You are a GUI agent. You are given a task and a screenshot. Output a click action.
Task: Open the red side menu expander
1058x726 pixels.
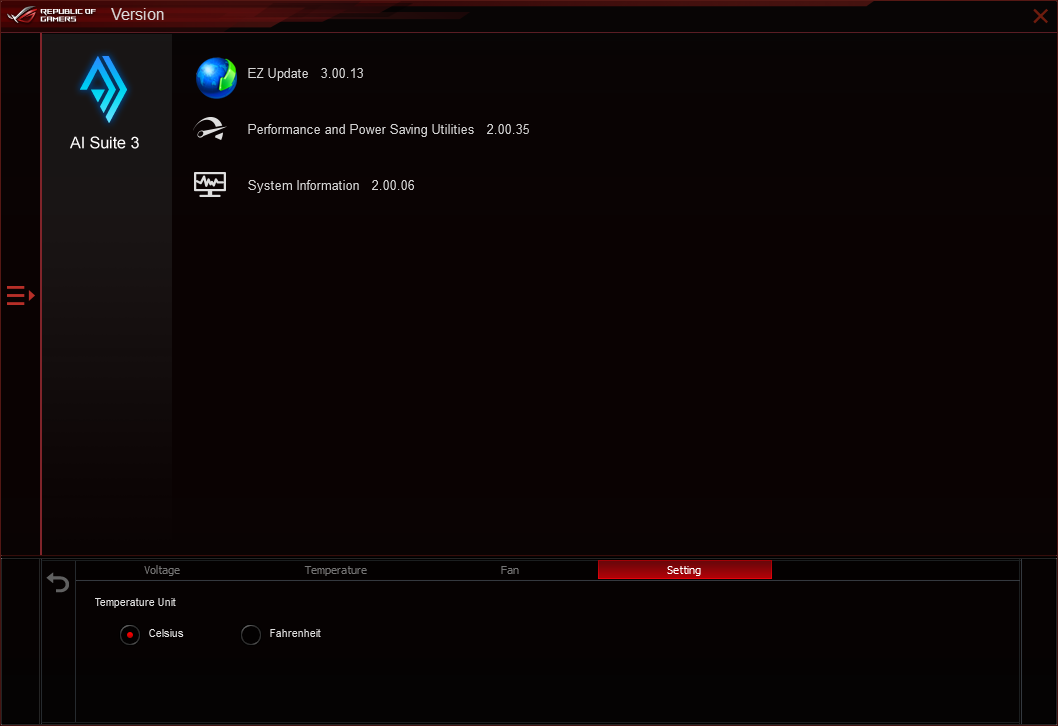pos(20,296)
